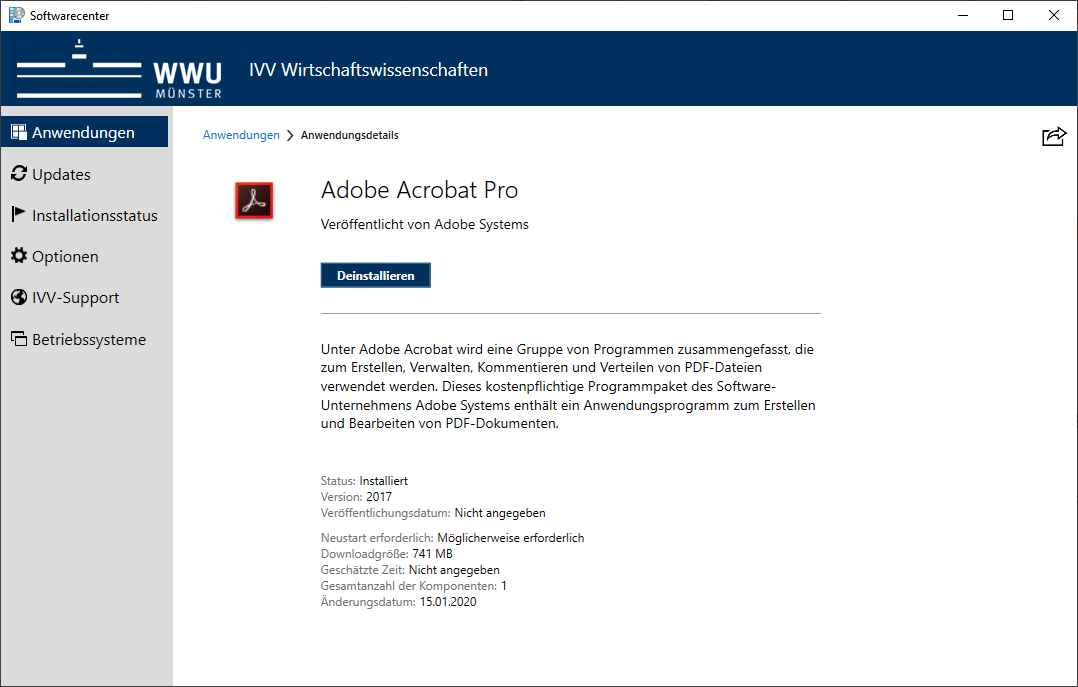Click the 'Downloadgröße: 741 MB' line
Screen dimensions: 1078x687
pyautogui.click(x=386, y=554)
